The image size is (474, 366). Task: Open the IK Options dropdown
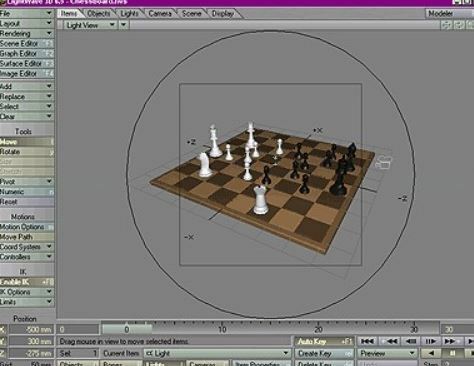pos(27,292)
